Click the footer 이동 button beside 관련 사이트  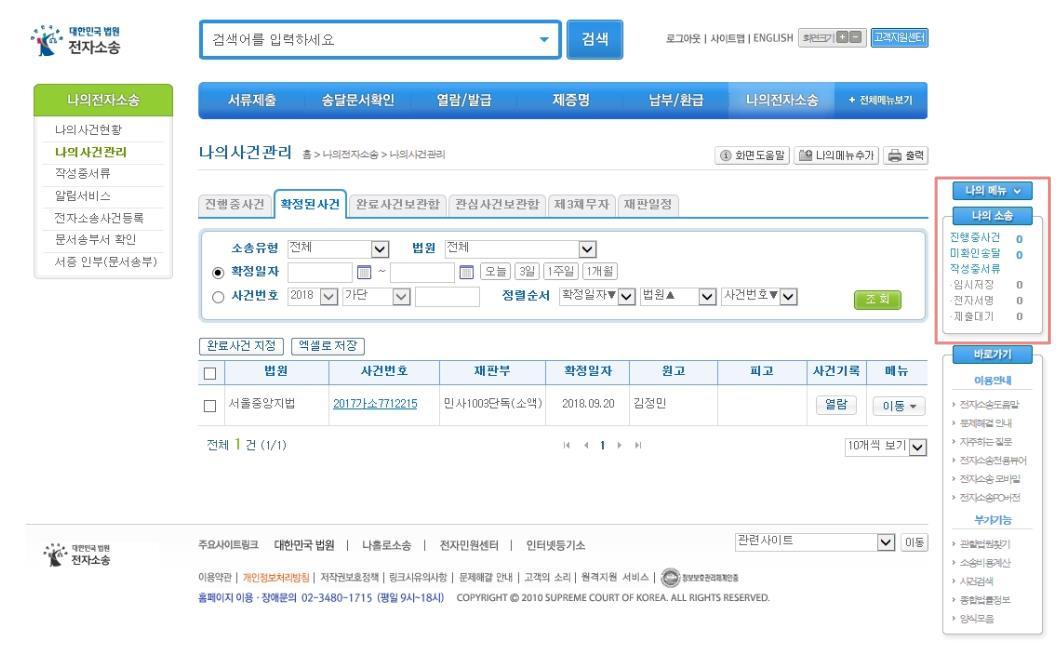pyautogui.click(x=914, y=543)
